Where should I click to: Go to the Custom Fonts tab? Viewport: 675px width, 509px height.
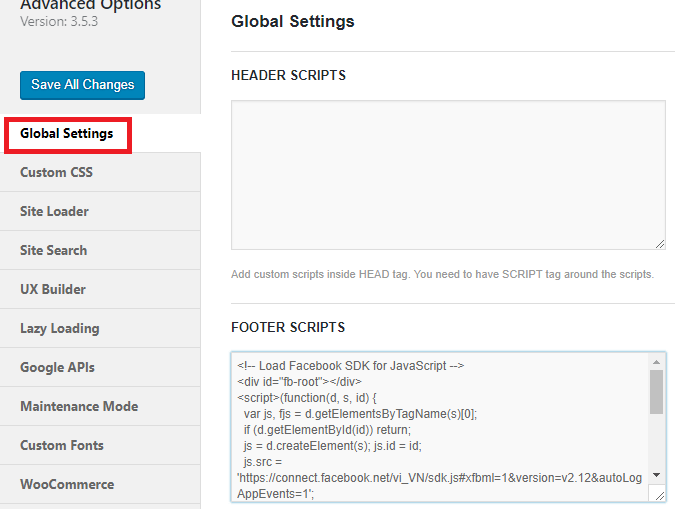tap(100, 445)
